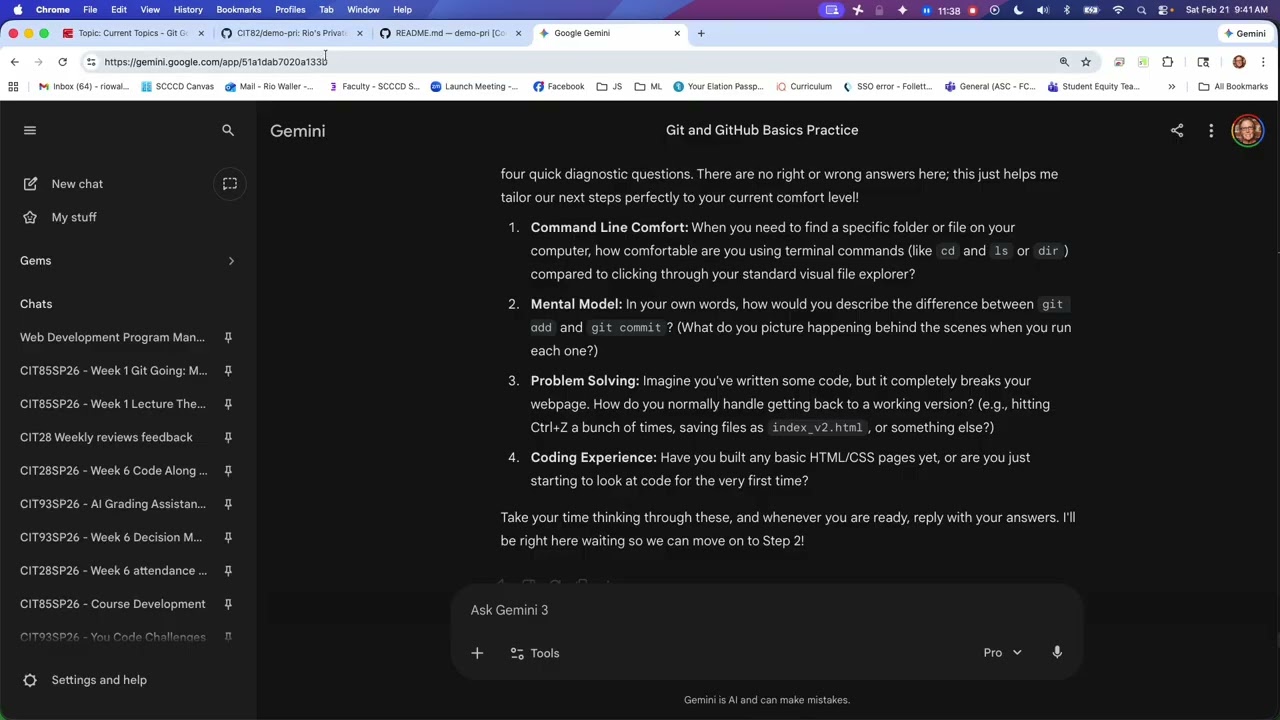Unpin CIT28SP26 Week 6 attendance pin
This screenshot has width=1280, height=720.
(x=228, y=571)
